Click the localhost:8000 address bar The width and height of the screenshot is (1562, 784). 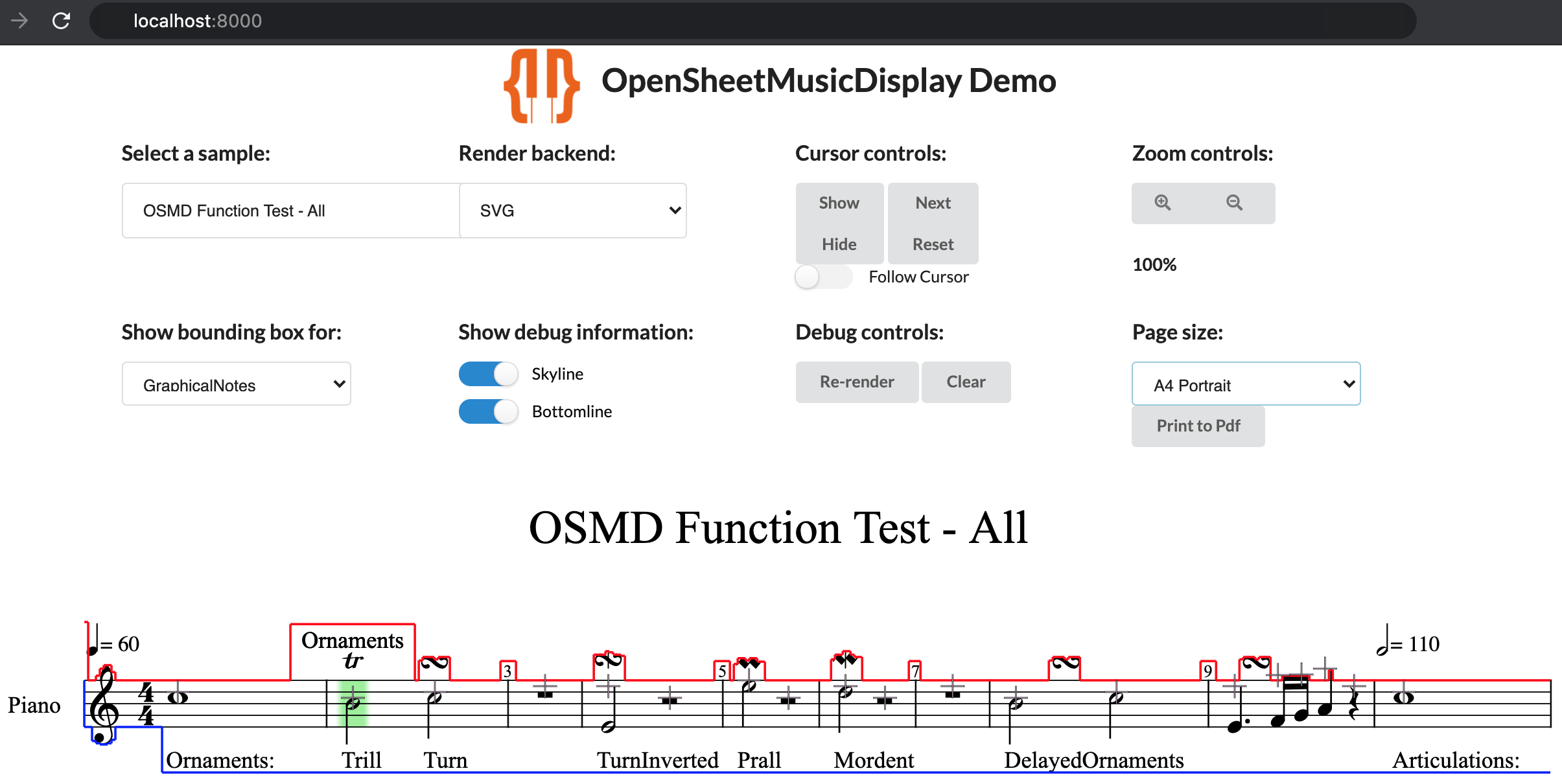[752, 21]
